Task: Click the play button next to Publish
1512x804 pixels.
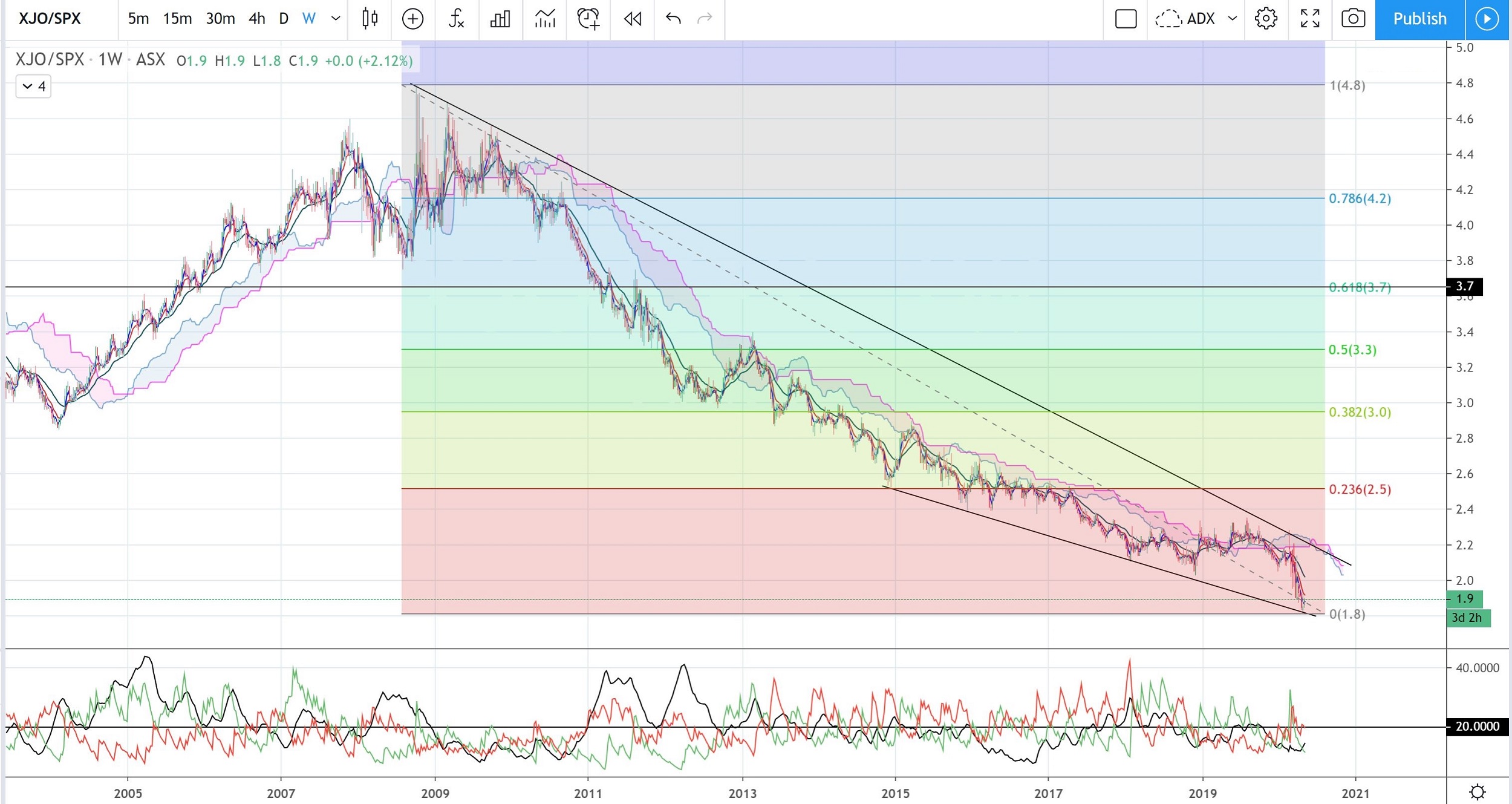Action: (1487, 19)
